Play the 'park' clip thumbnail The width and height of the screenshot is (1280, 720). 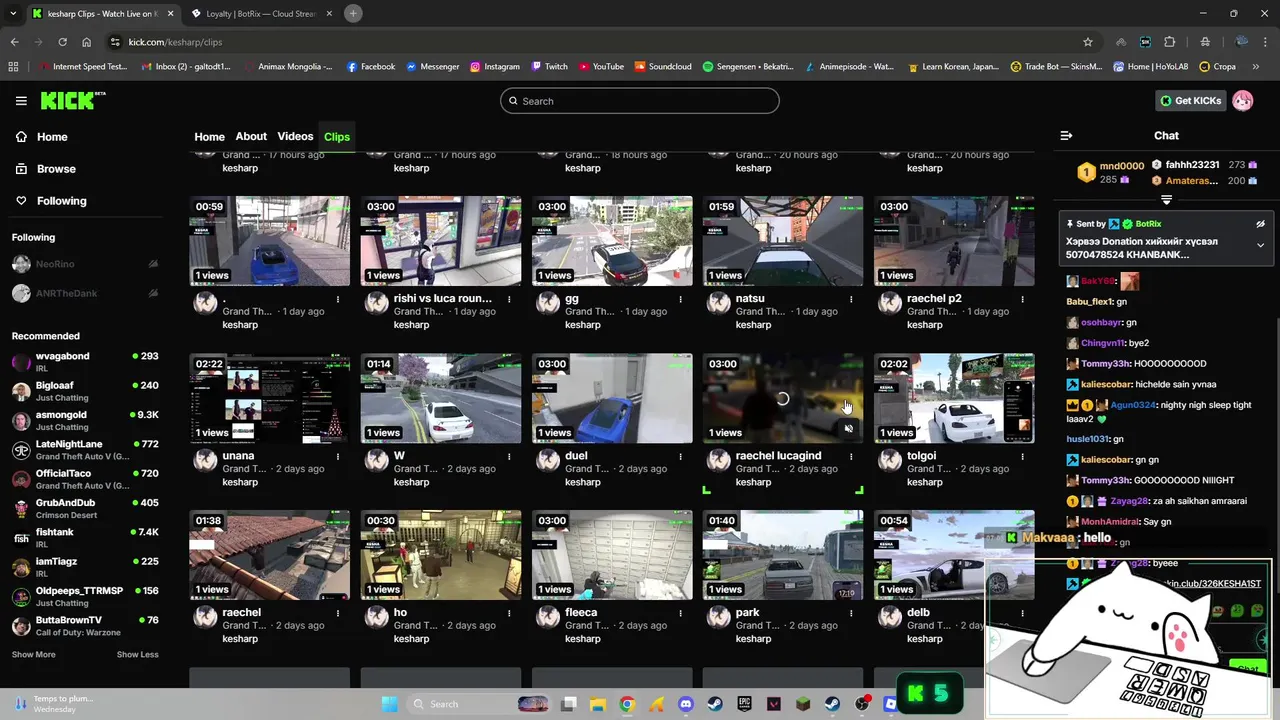[x=783, y=555]
